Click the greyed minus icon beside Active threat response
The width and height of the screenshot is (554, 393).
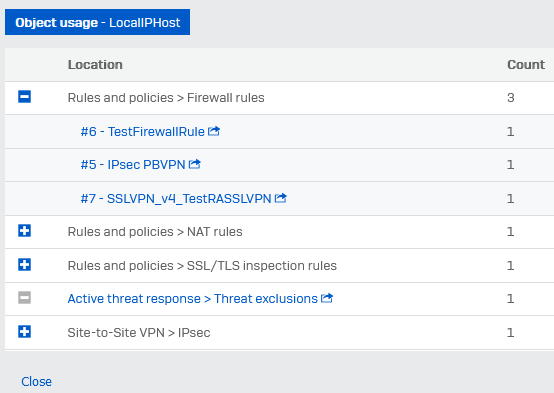click(x=24, y=298)
